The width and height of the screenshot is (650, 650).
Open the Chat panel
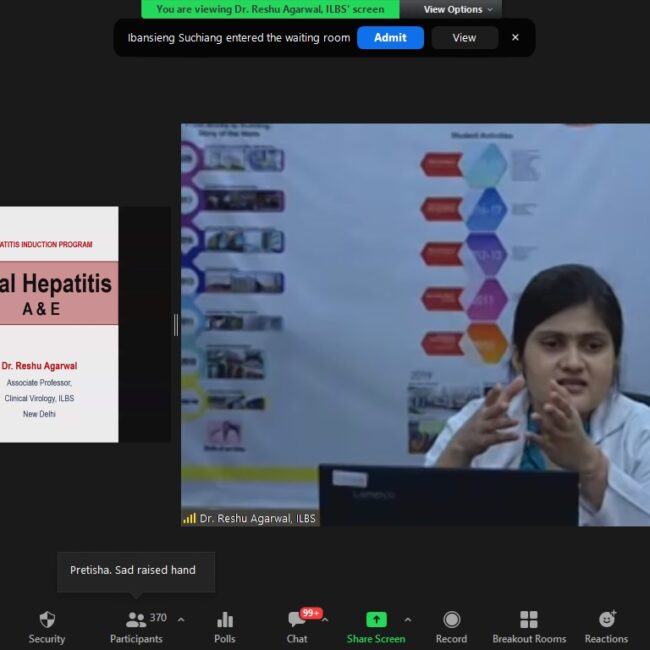click(297, 627)
